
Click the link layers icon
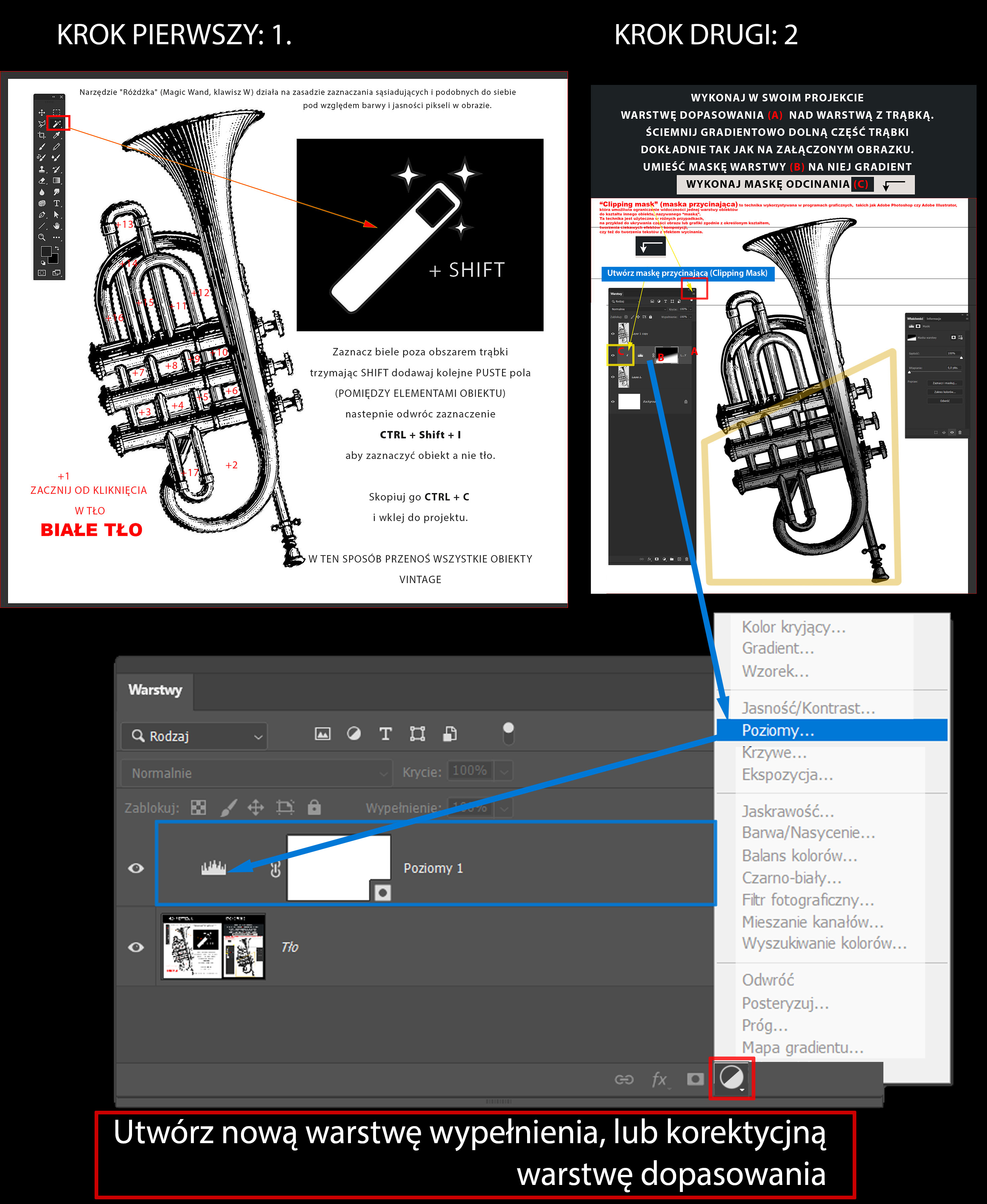[624, 1079]
